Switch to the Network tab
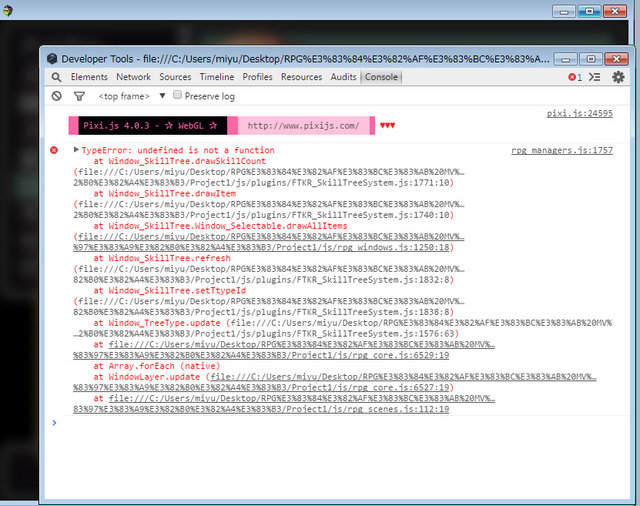640x506 pixels. tap(133, 77)
